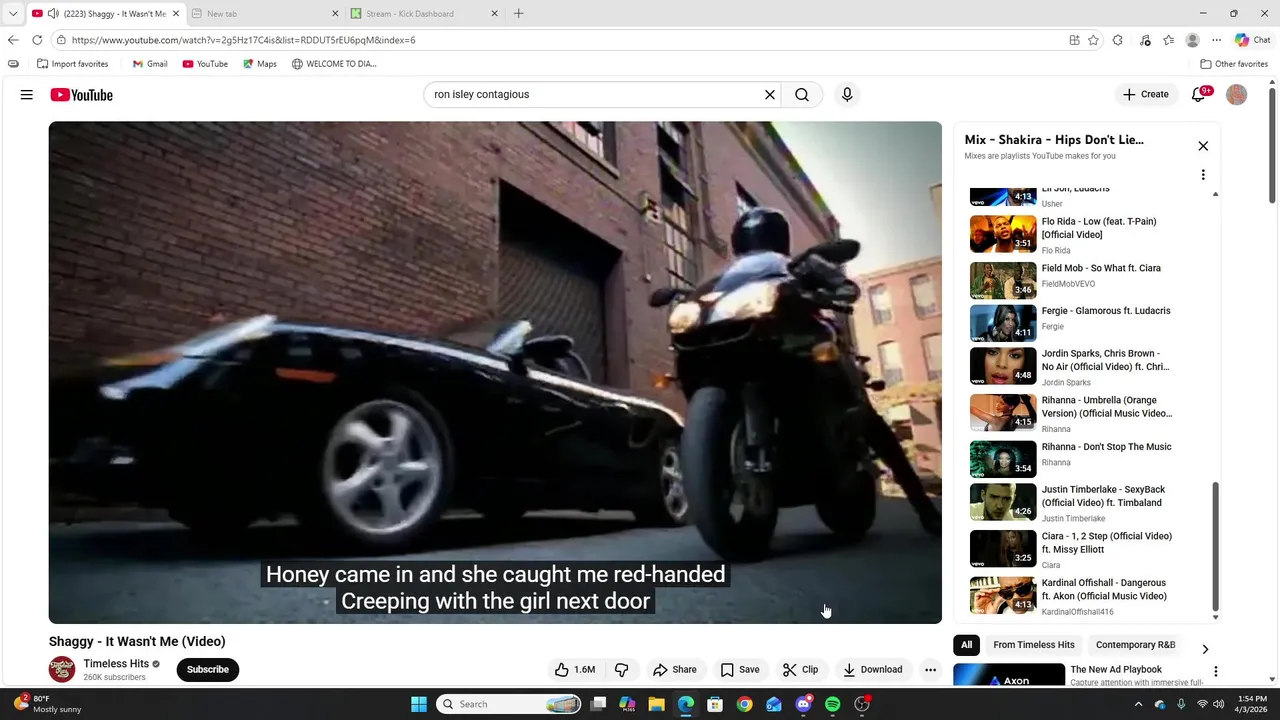
Task: Open Google Chrome from the taskbar
Action: pos(744,704)
